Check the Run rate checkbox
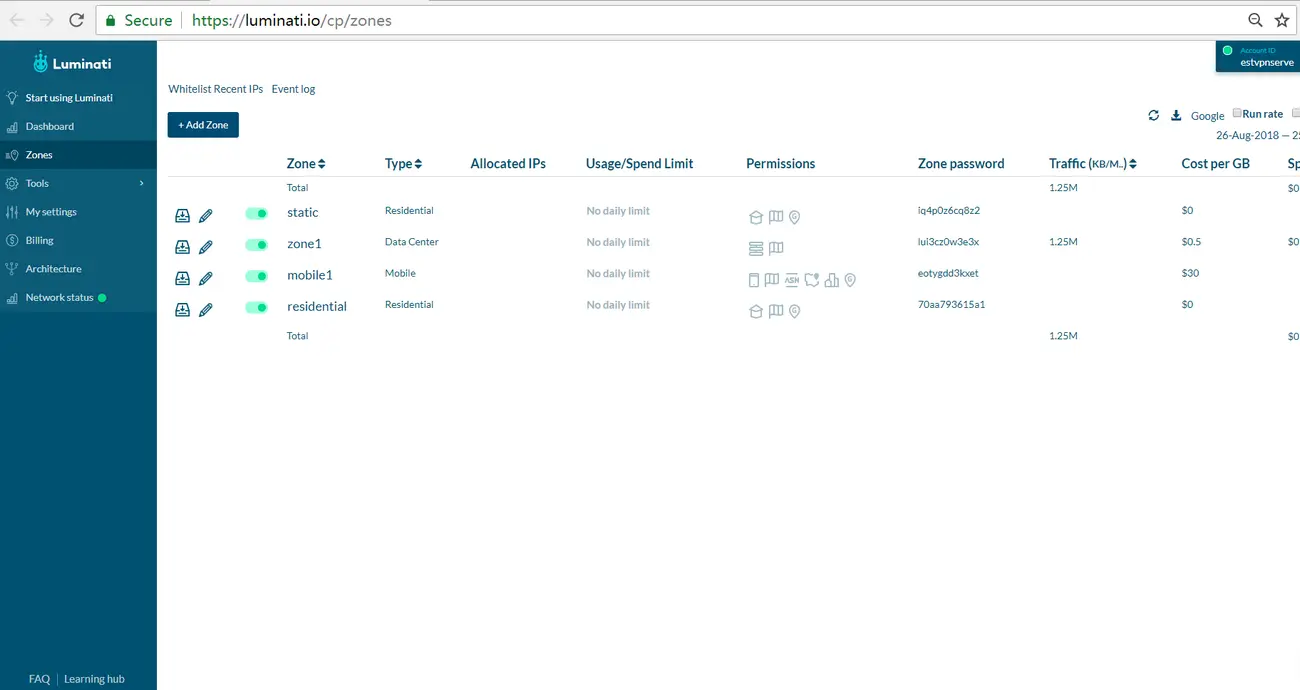This screenshot has height=690, width=1300. [1237, 113]
